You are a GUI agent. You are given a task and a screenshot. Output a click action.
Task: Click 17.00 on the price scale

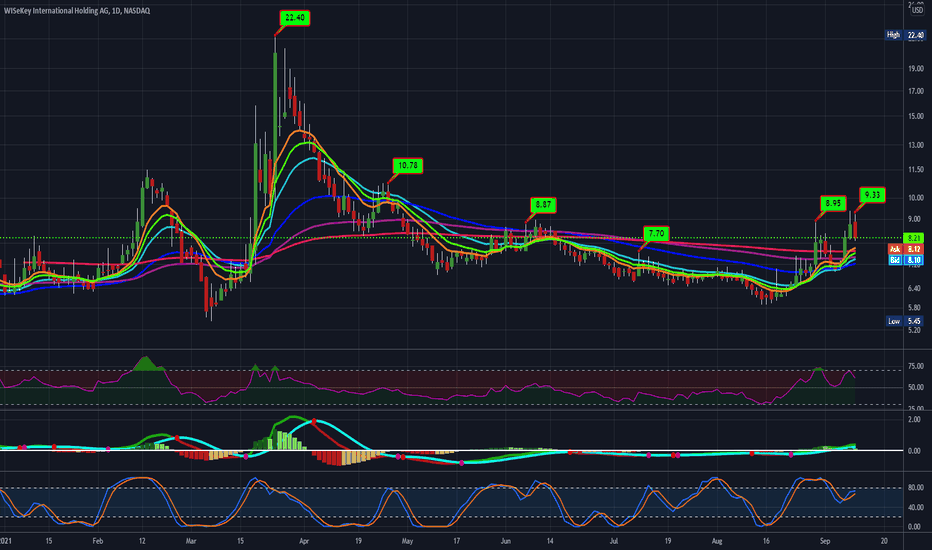pyautogui.click(x=915, y=91)
